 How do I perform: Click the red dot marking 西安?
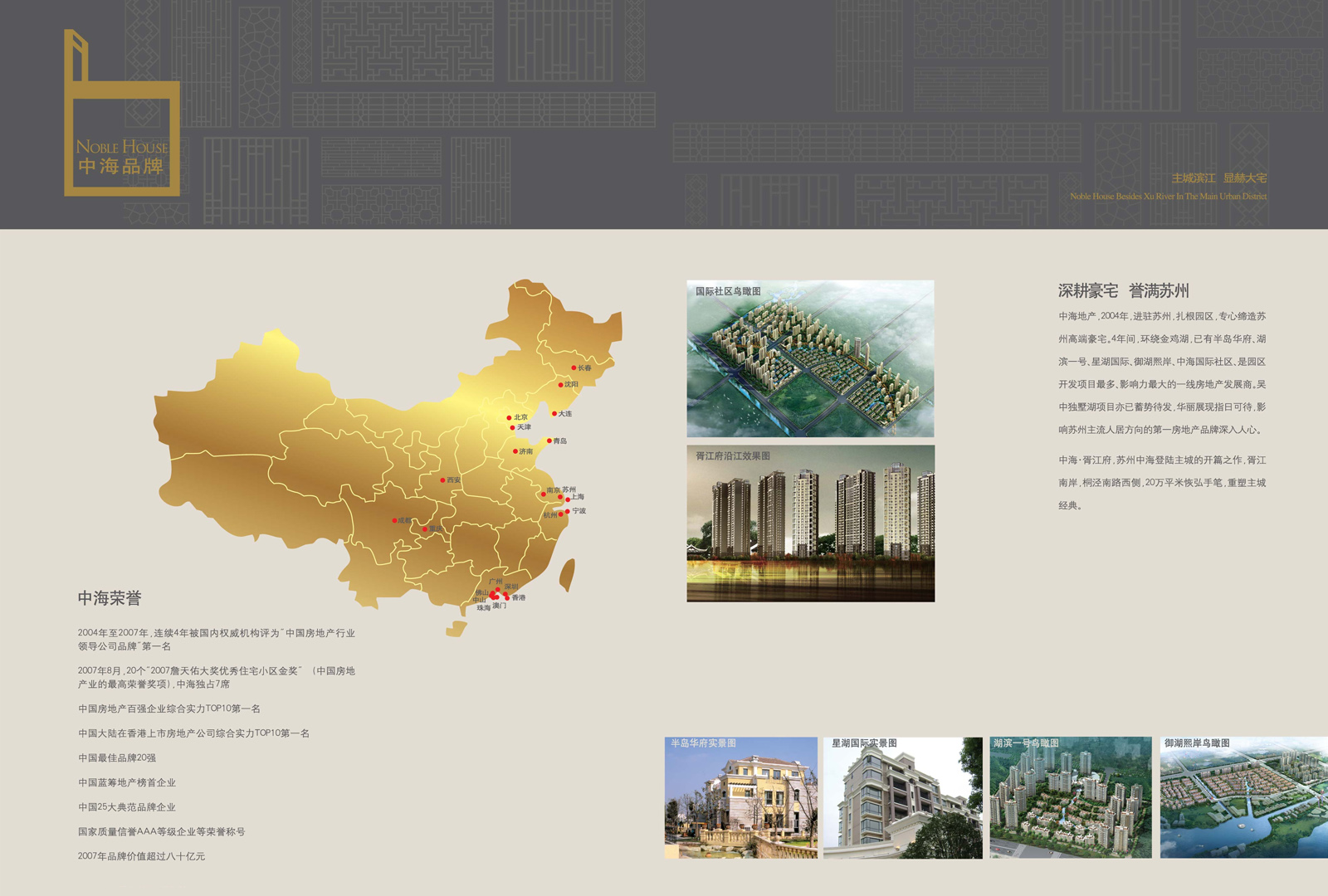[x=442, y=480]
